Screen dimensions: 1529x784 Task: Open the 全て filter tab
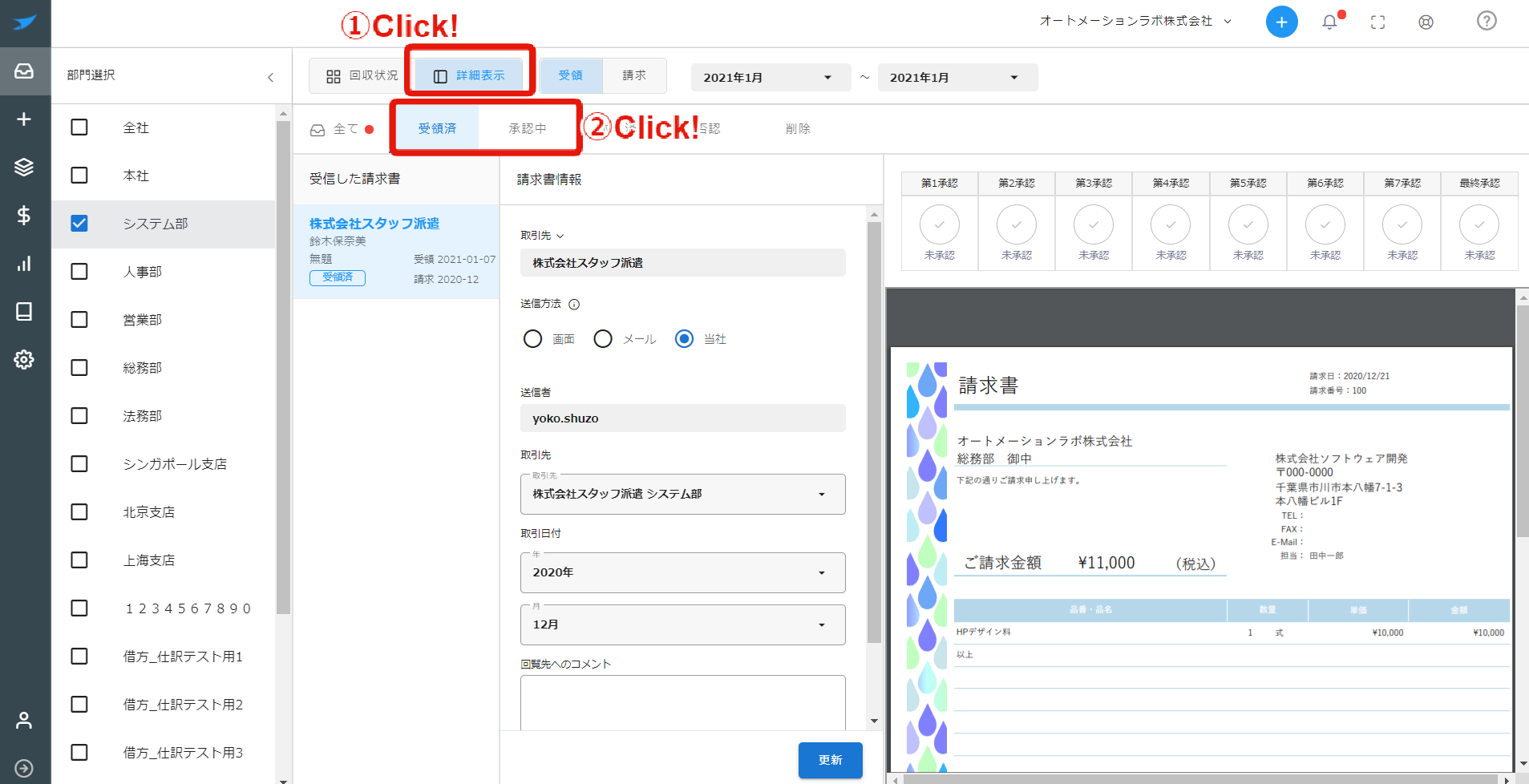[x=342, y=129]
